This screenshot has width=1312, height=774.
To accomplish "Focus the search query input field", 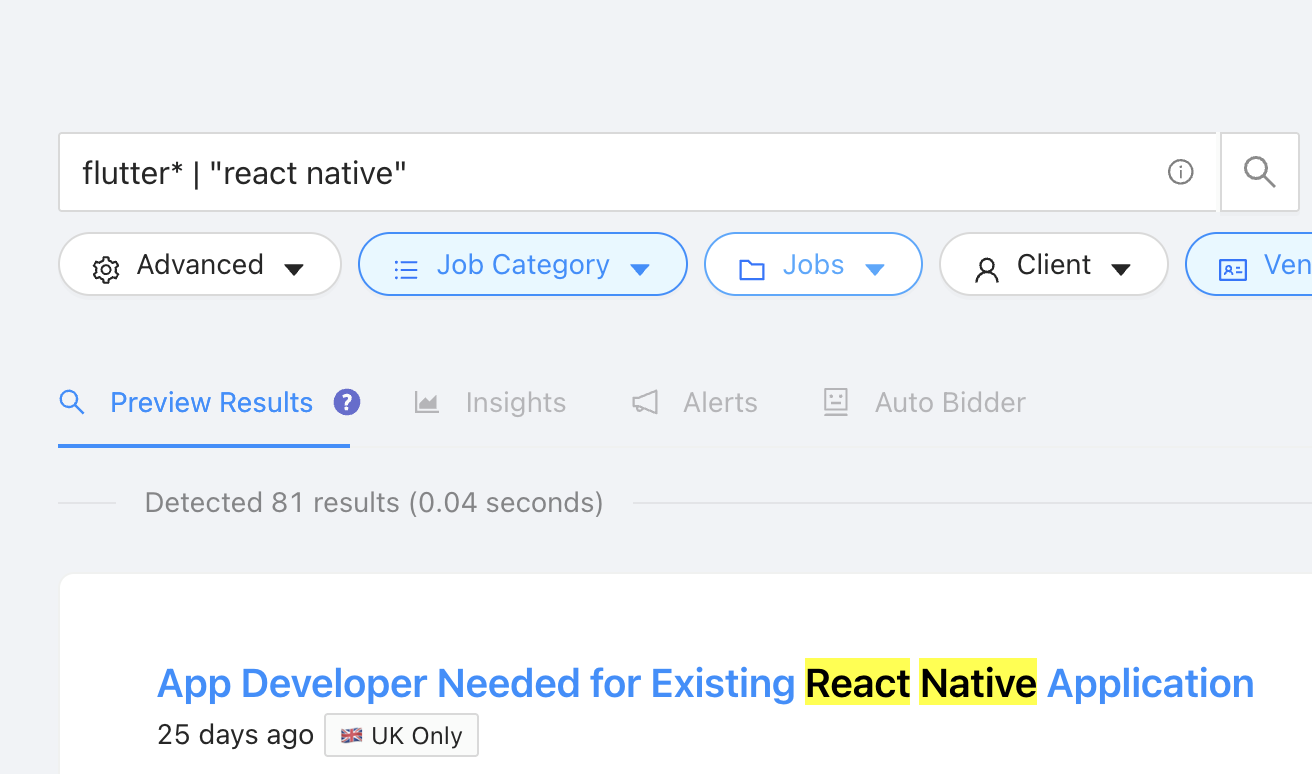I will 600,173.
